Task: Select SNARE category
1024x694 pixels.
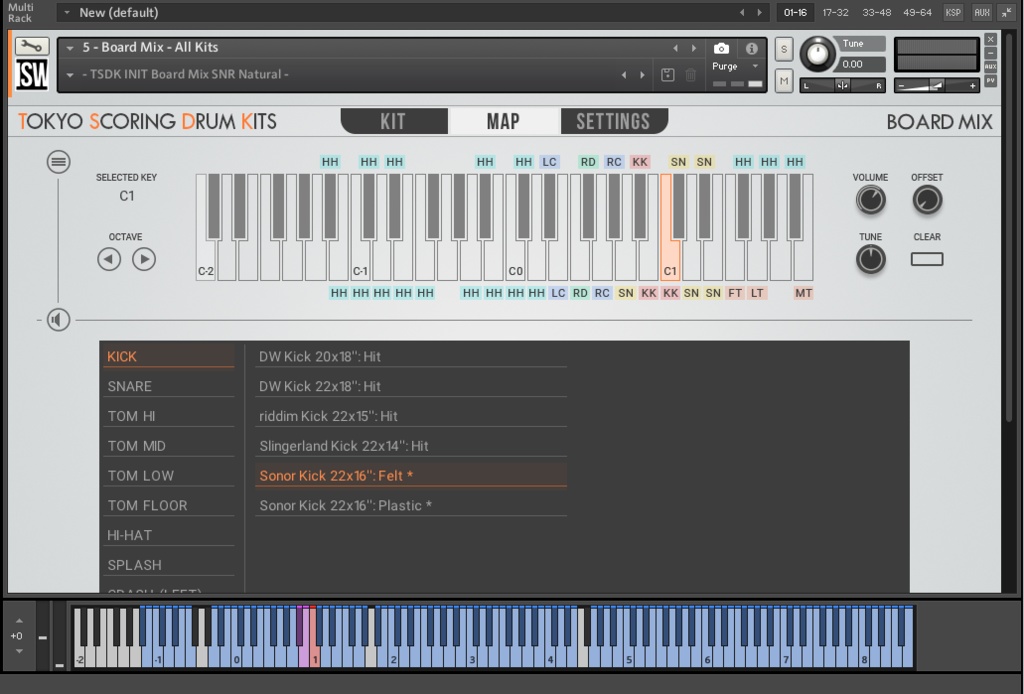Action: pos(168,386)
